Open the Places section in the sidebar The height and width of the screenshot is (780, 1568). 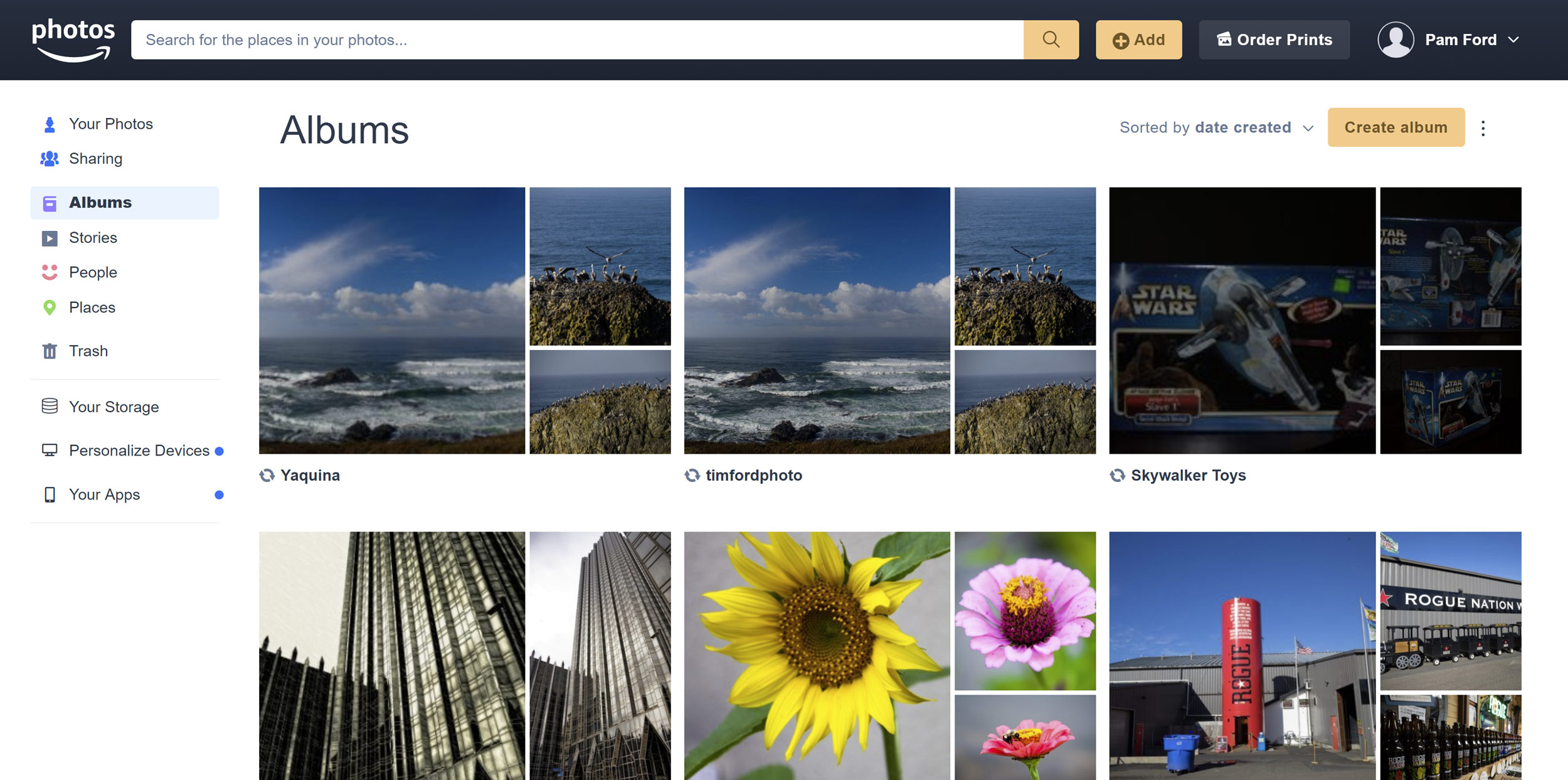pyautogui.click(x=92, y=307)
